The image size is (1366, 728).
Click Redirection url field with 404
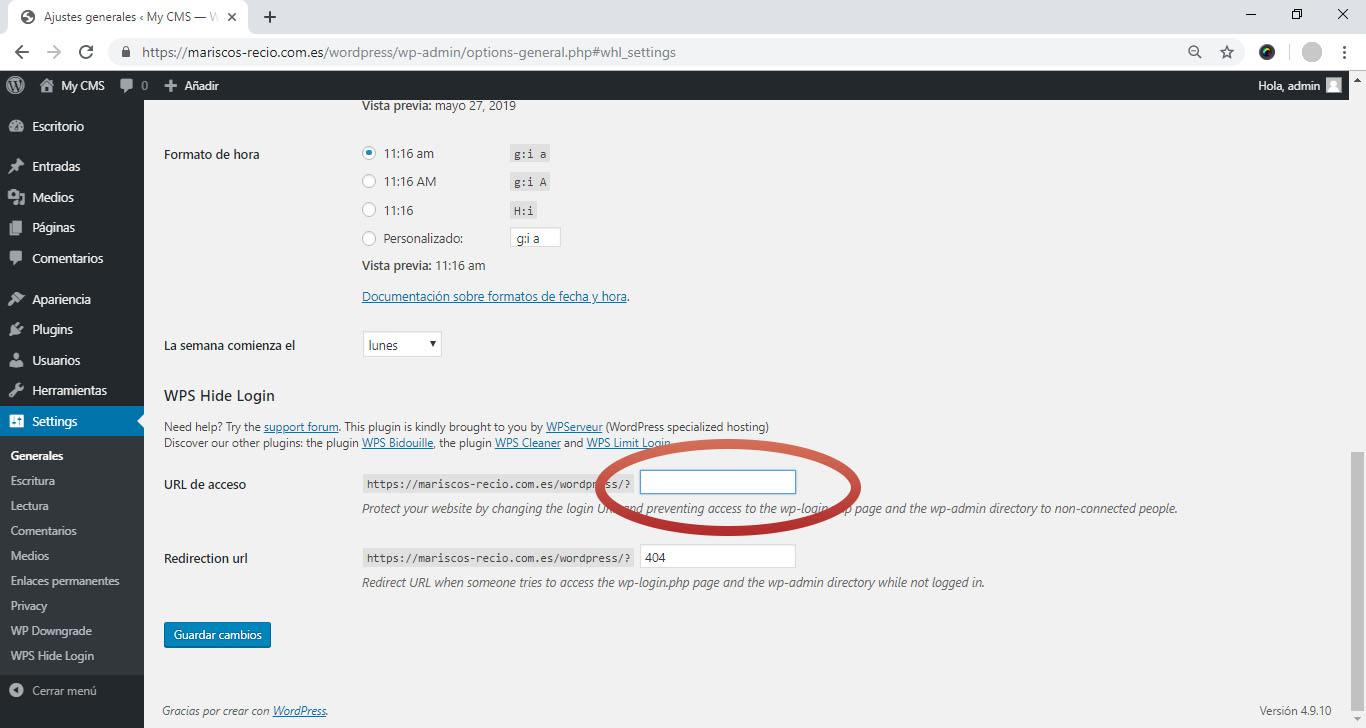tap(718, 557)
